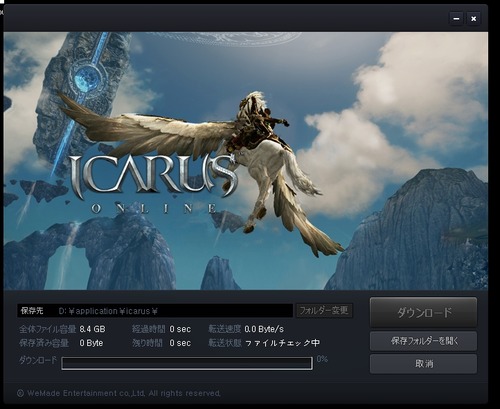The width and height of the screenshot is (500, 409).
Task: Click the ファイルチェック中 transfer status text
Action: [x=282, y=343]
